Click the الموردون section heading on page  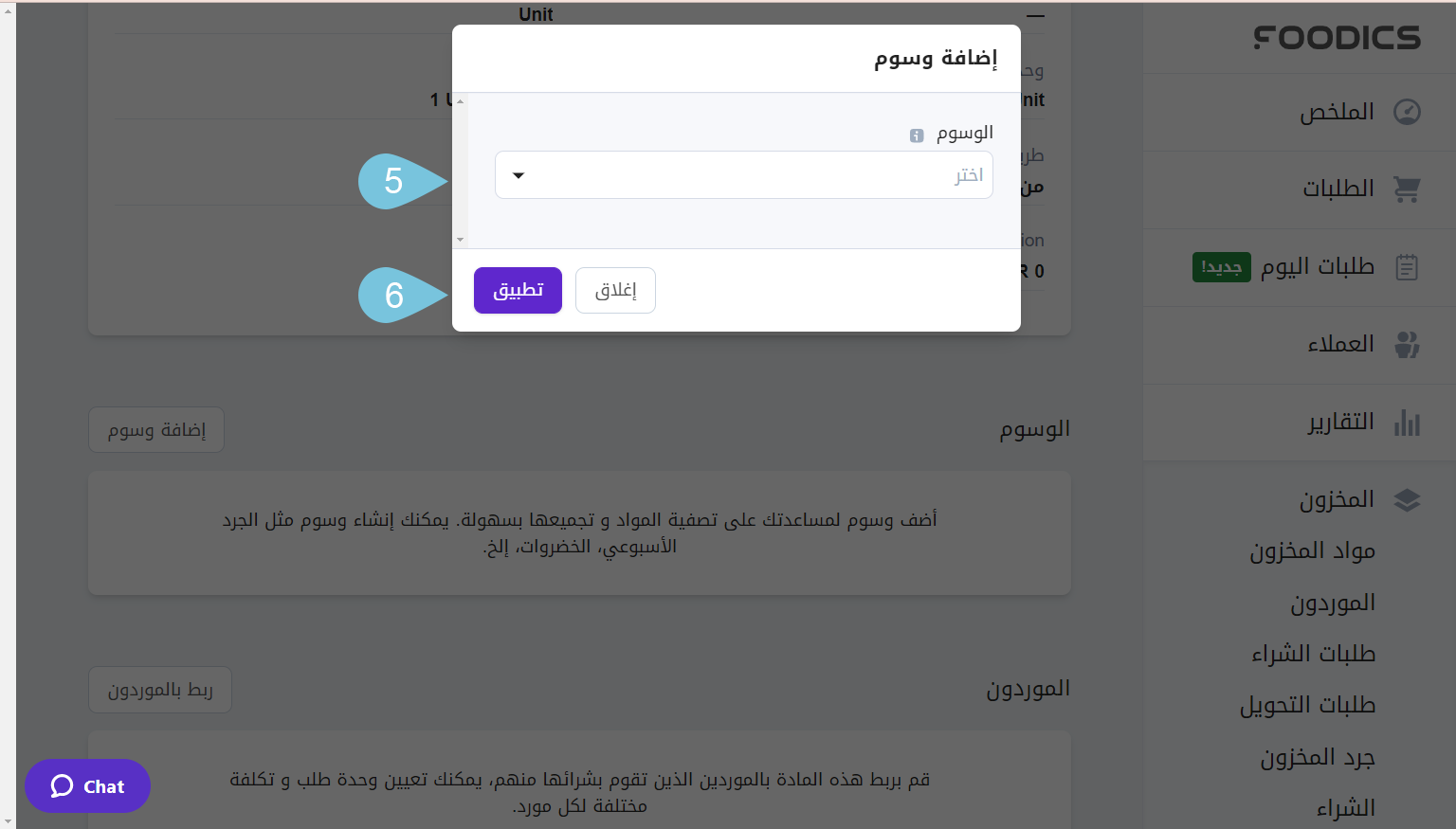coord(1028,689)
